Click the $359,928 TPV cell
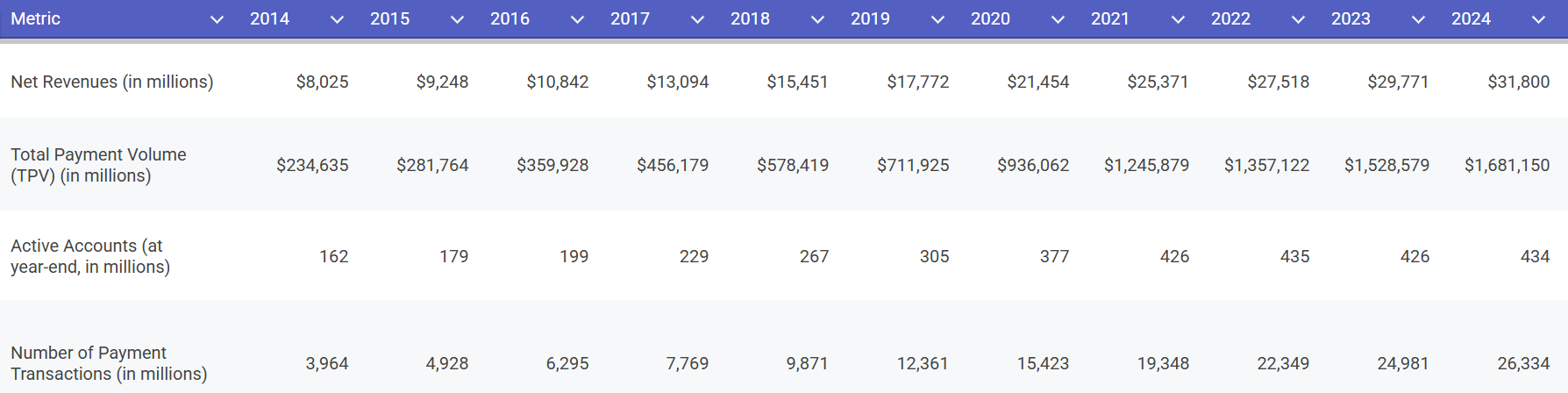Image resolution: width=1568 pixels, height=393 pixels. click(552, 165)
